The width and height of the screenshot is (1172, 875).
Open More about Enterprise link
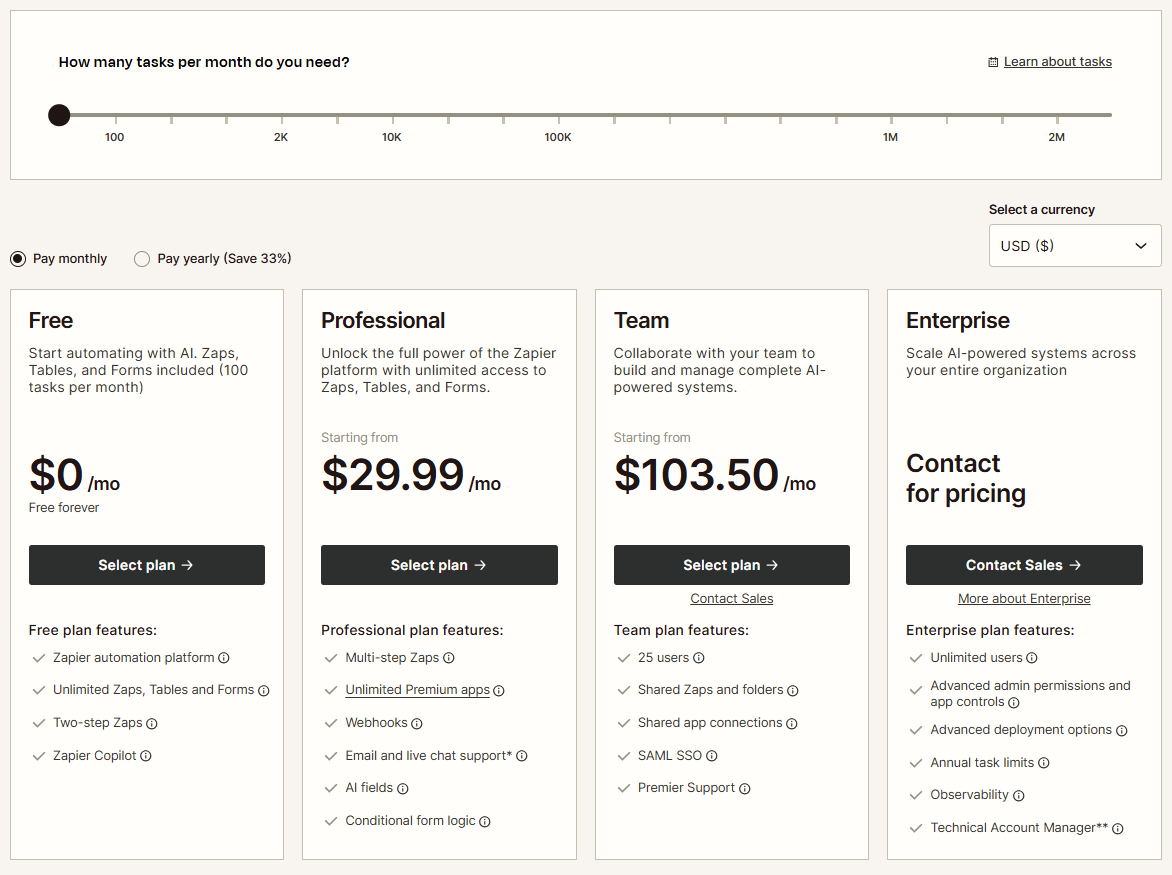1024,599
